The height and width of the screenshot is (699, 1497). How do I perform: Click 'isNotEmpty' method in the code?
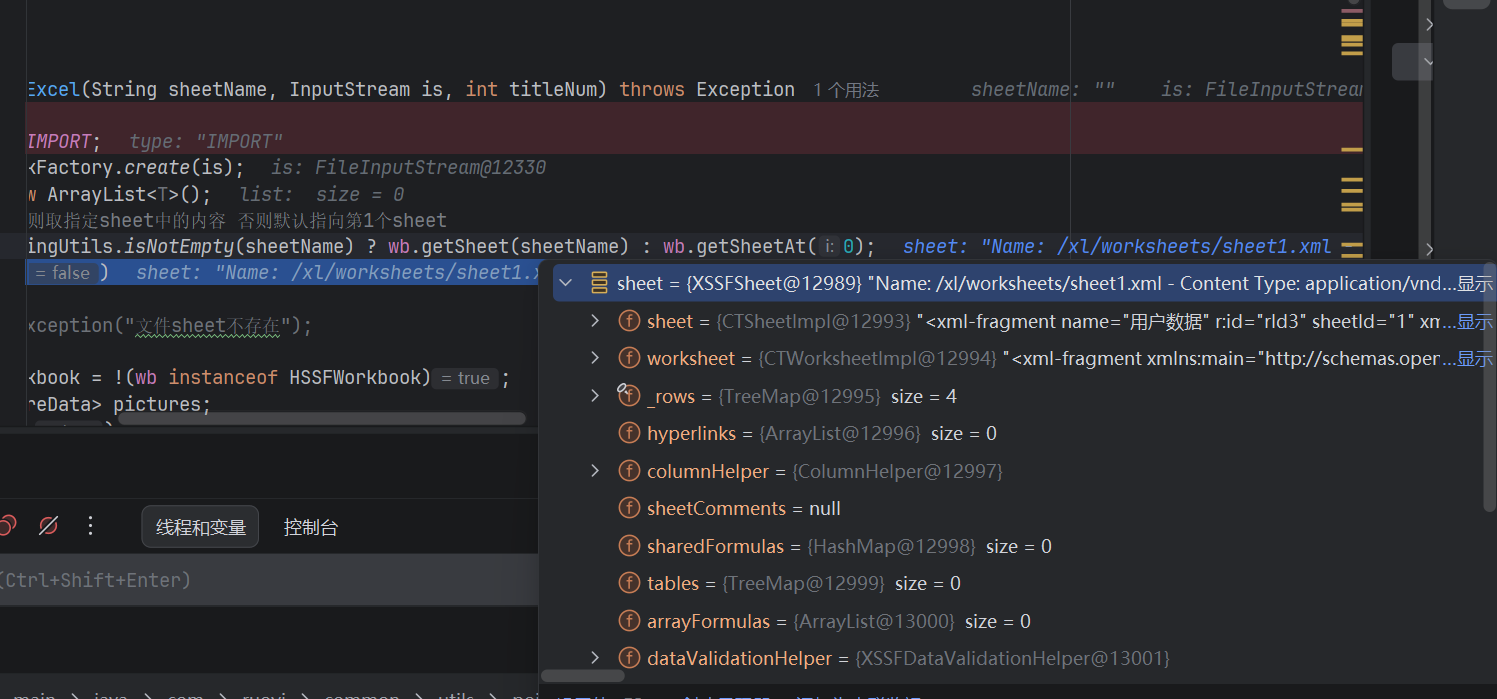tap(181, 246)
